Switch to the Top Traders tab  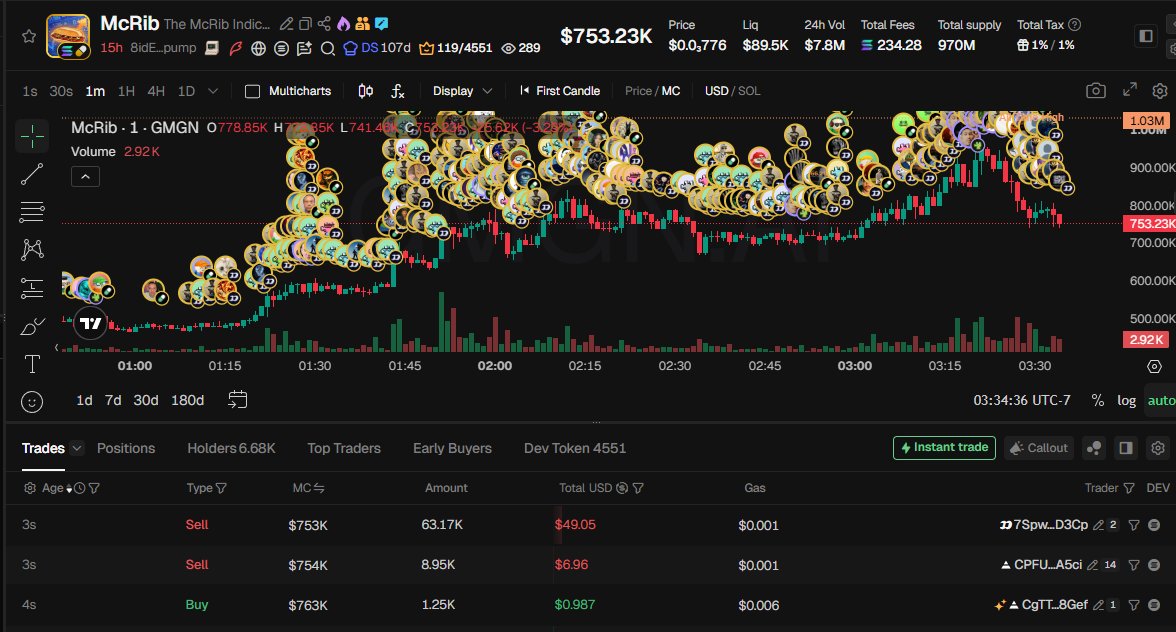344,448
